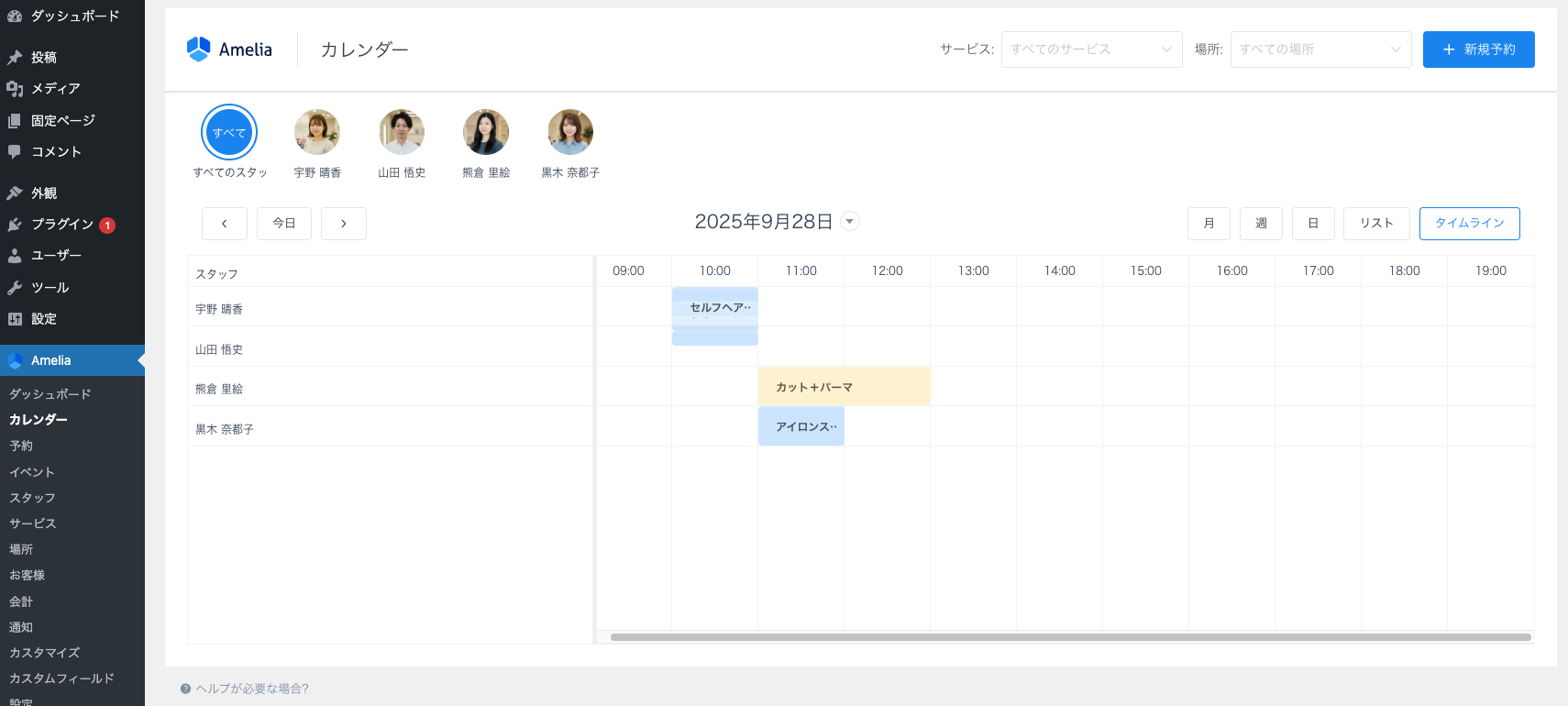The width and height of the screenshot is (1568, 706).
Task: Open the メディア section in sidebar
Action: pyautogui.click(x=55, y=89)
